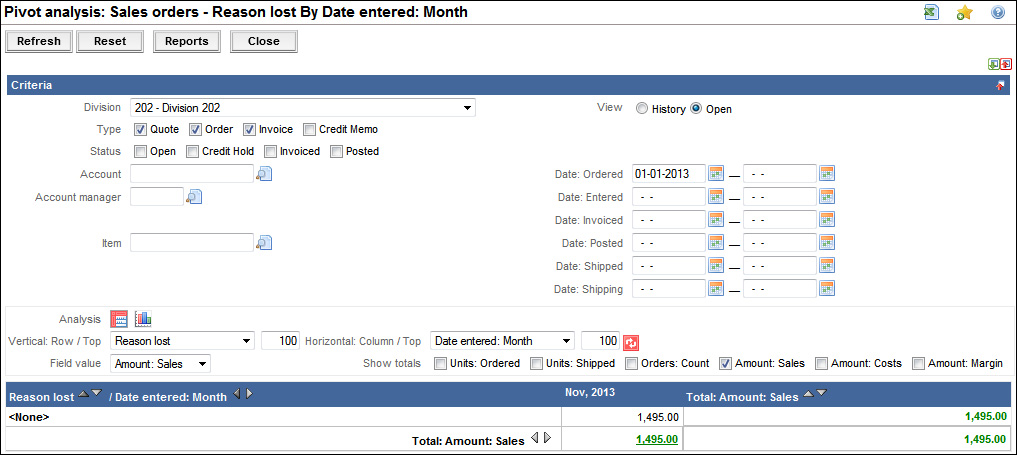Open the Field value Amount: Sales dropdown
Viewport: 1017px width, 455px height.
coord(202,363)
